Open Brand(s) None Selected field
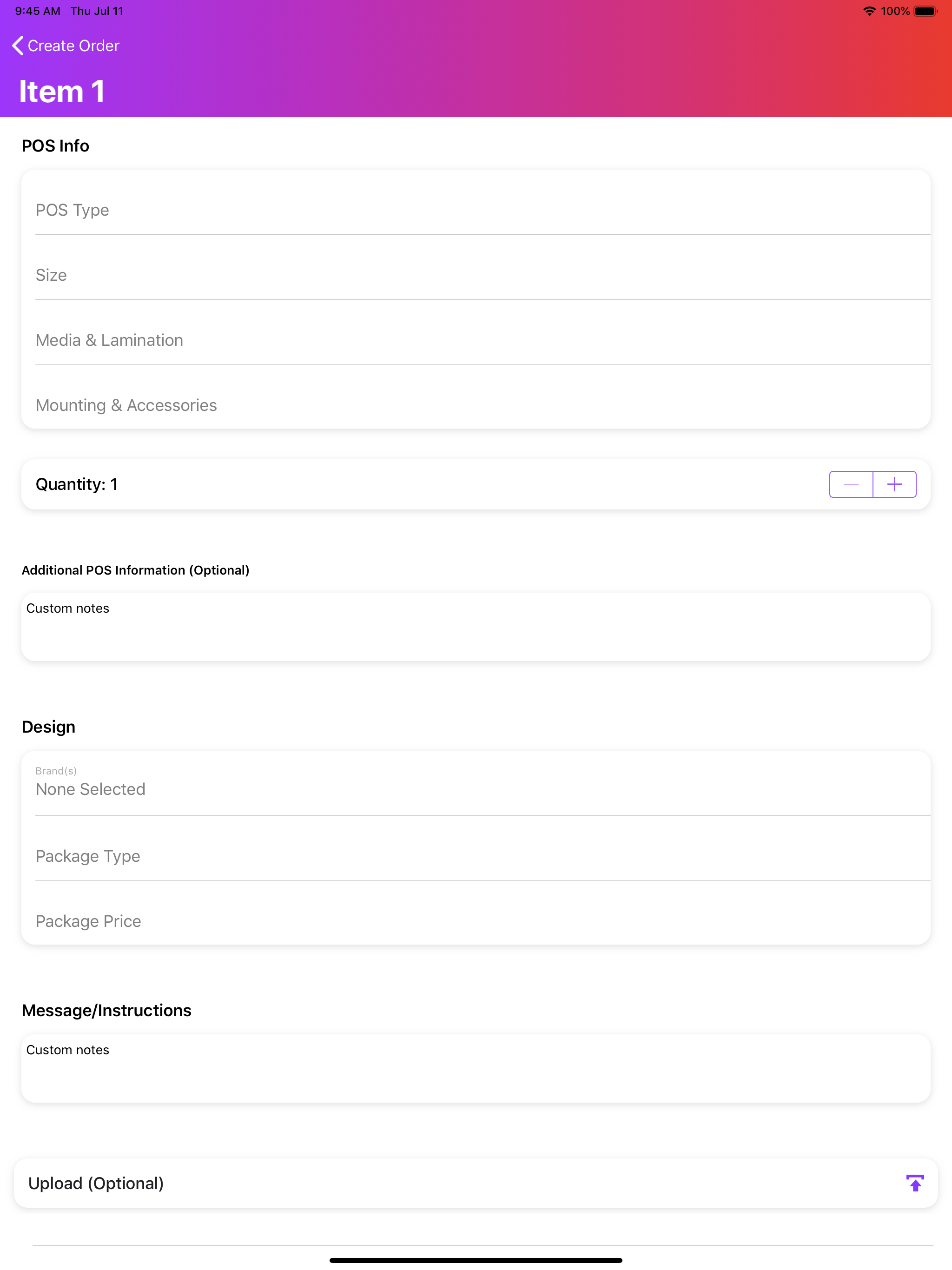952x1270 pixels. [483, 783]
